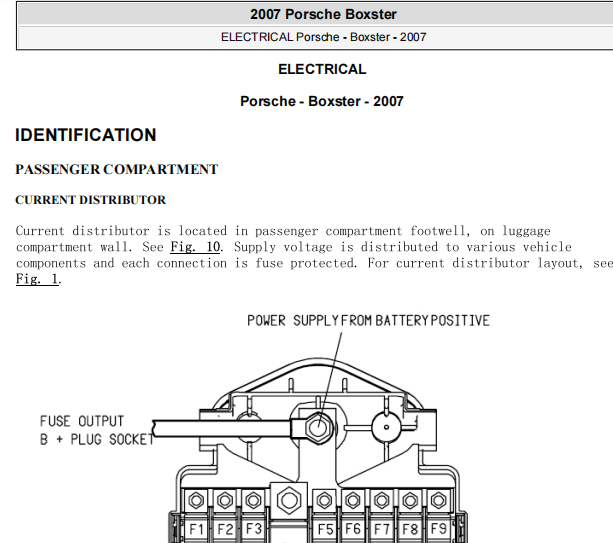This screenshot has width=613, height=543.
Task: Click 'ELECTRICAL Porsche - Boxster - 2007' subtitle row
Action: pos(323,37)
